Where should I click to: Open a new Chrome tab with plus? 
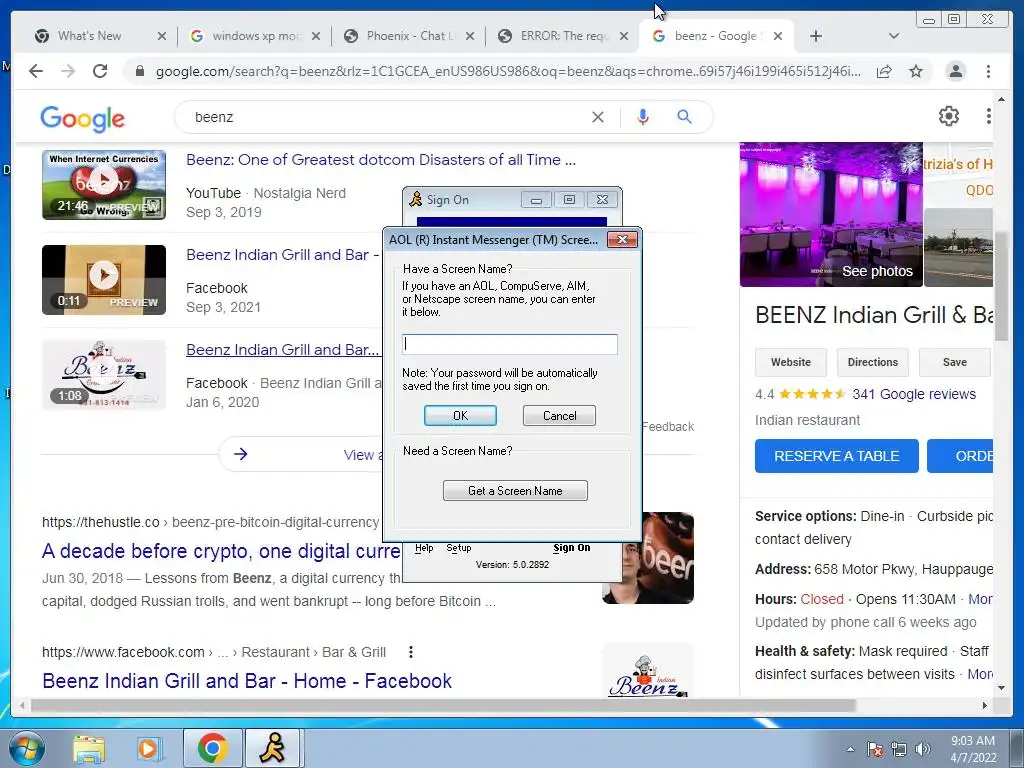coord(816,36)
